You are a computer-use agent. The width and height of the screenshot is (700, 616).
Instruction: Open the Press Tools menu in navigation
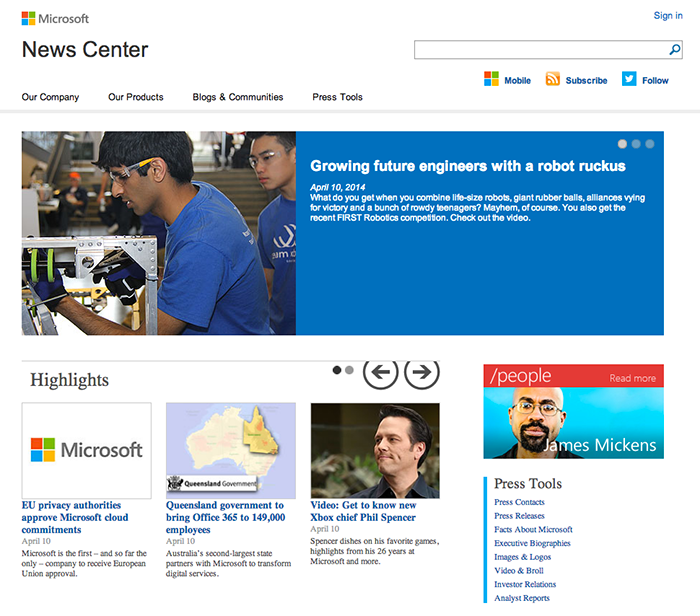(338, 97)
